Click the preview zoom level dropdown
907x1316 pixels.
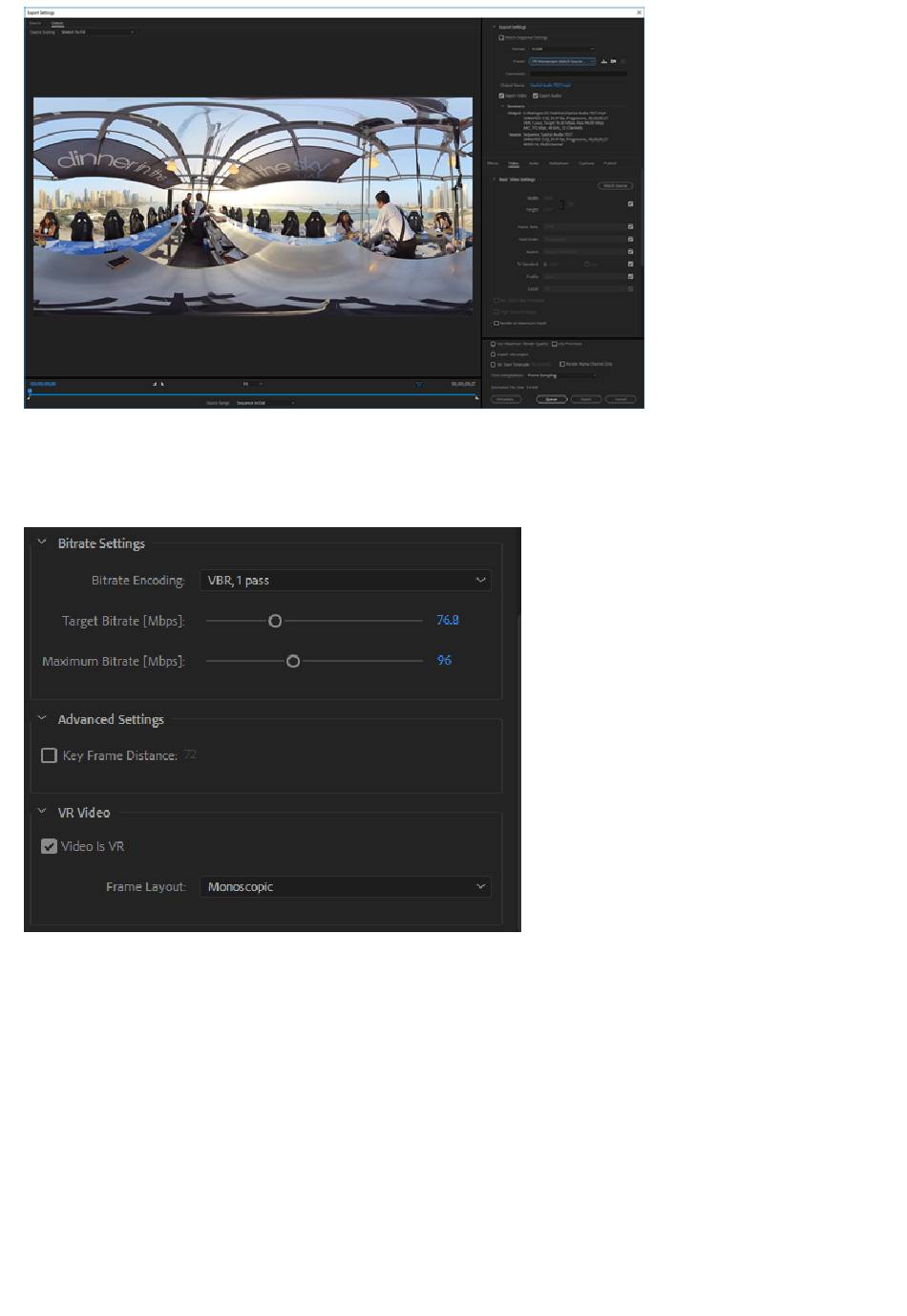coord(252,384)
